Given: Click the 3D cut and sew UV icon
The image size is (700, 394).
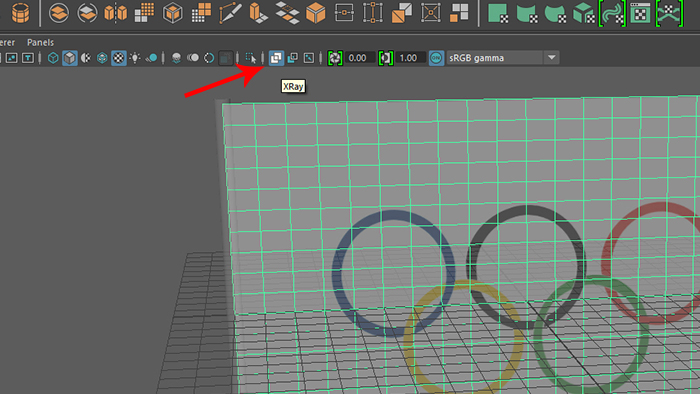Looking at the screenshot, I should click(670, 13).
